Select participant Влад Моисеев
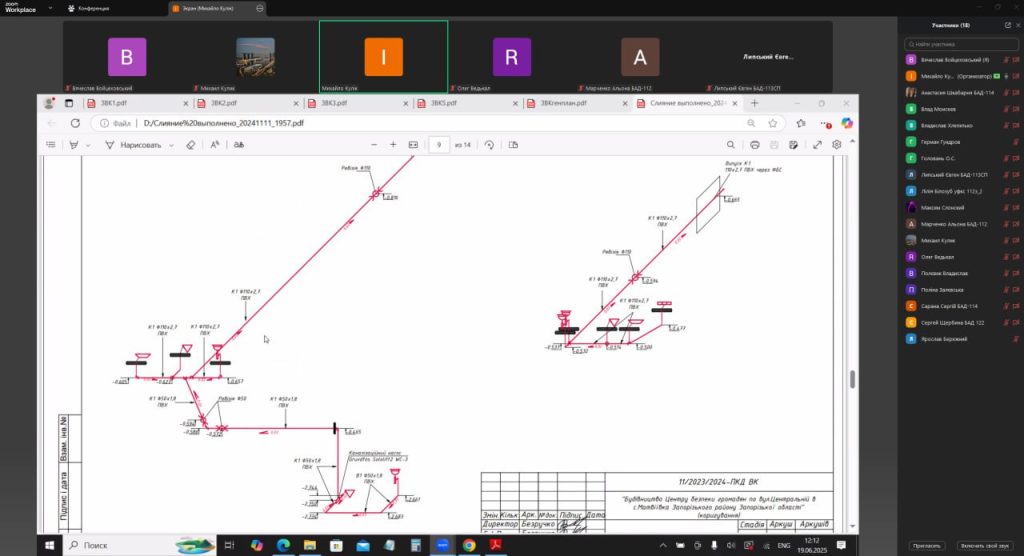Image resolution: width=1024 pixels, height=556 pixels. pos(961,109)
